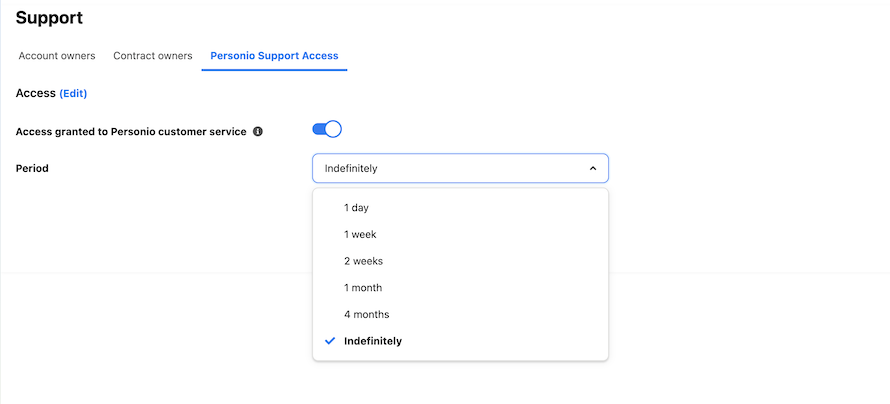Pick the 2 weeks period option
The height and width of the screenshot is (404, 890).
coord(460,261)
